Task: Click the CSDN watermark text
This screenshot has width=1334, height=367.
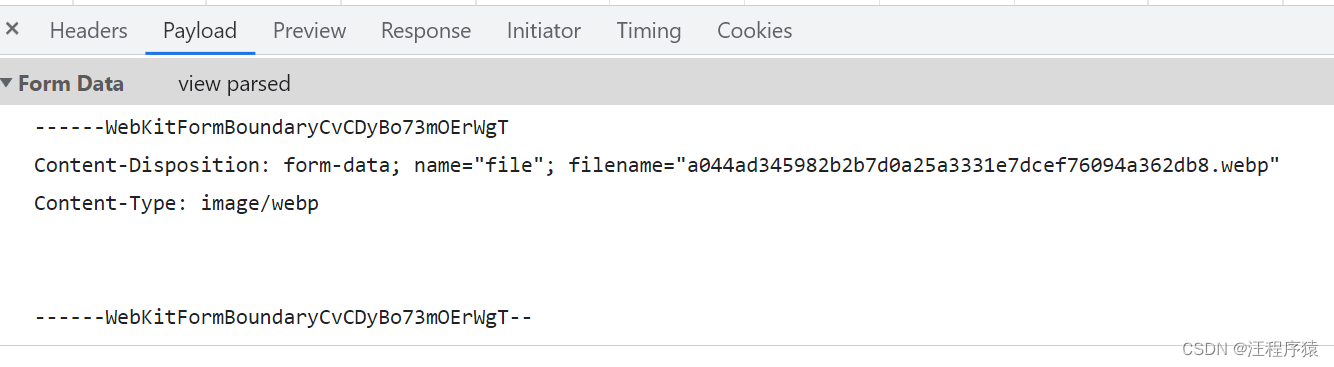Action: (x=1250, y=349)
